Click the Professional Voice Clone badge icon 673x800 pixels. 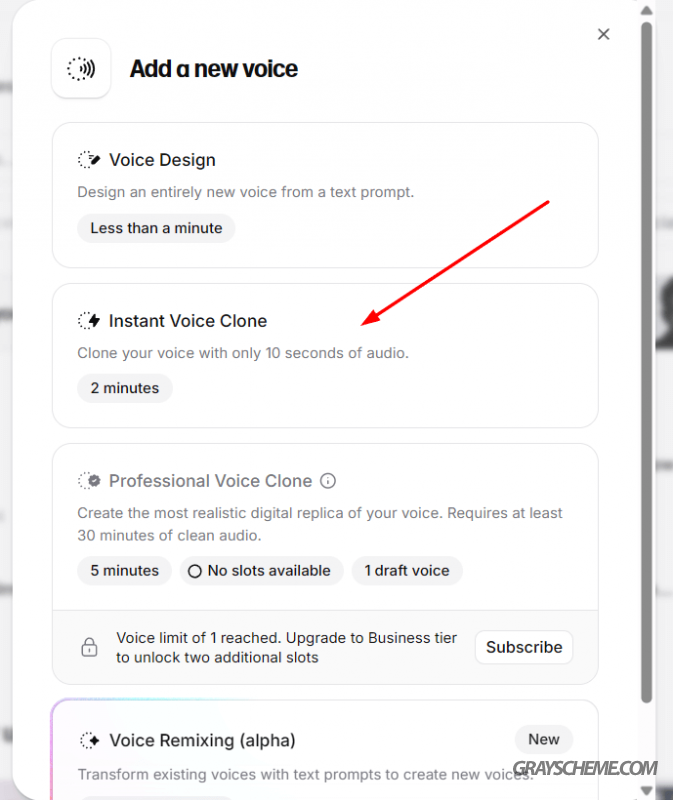[x=89, y=481]
